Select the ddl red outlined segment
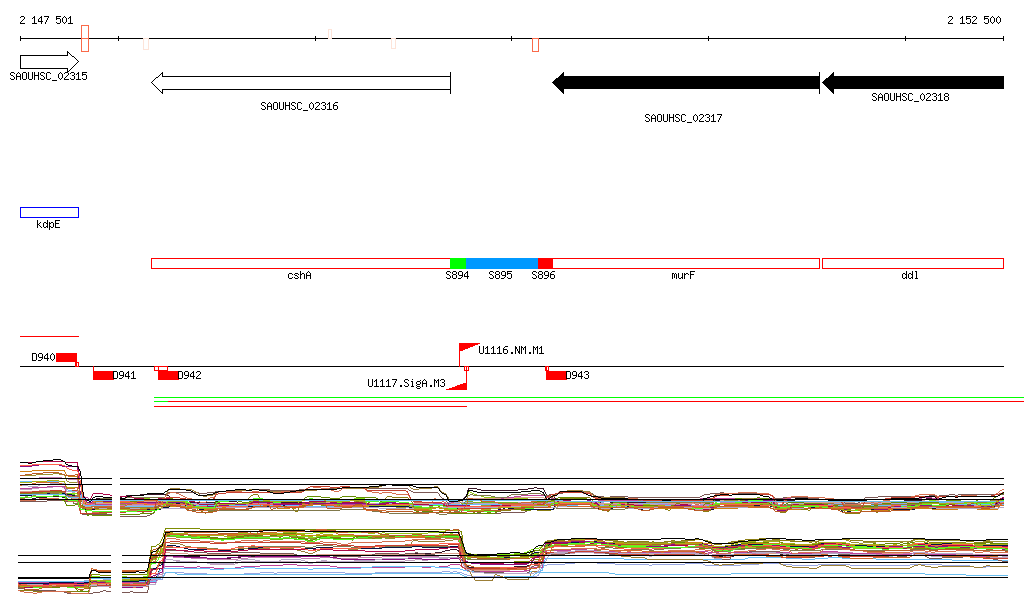This screenshot has height=611, width=1024. point(913,264)
